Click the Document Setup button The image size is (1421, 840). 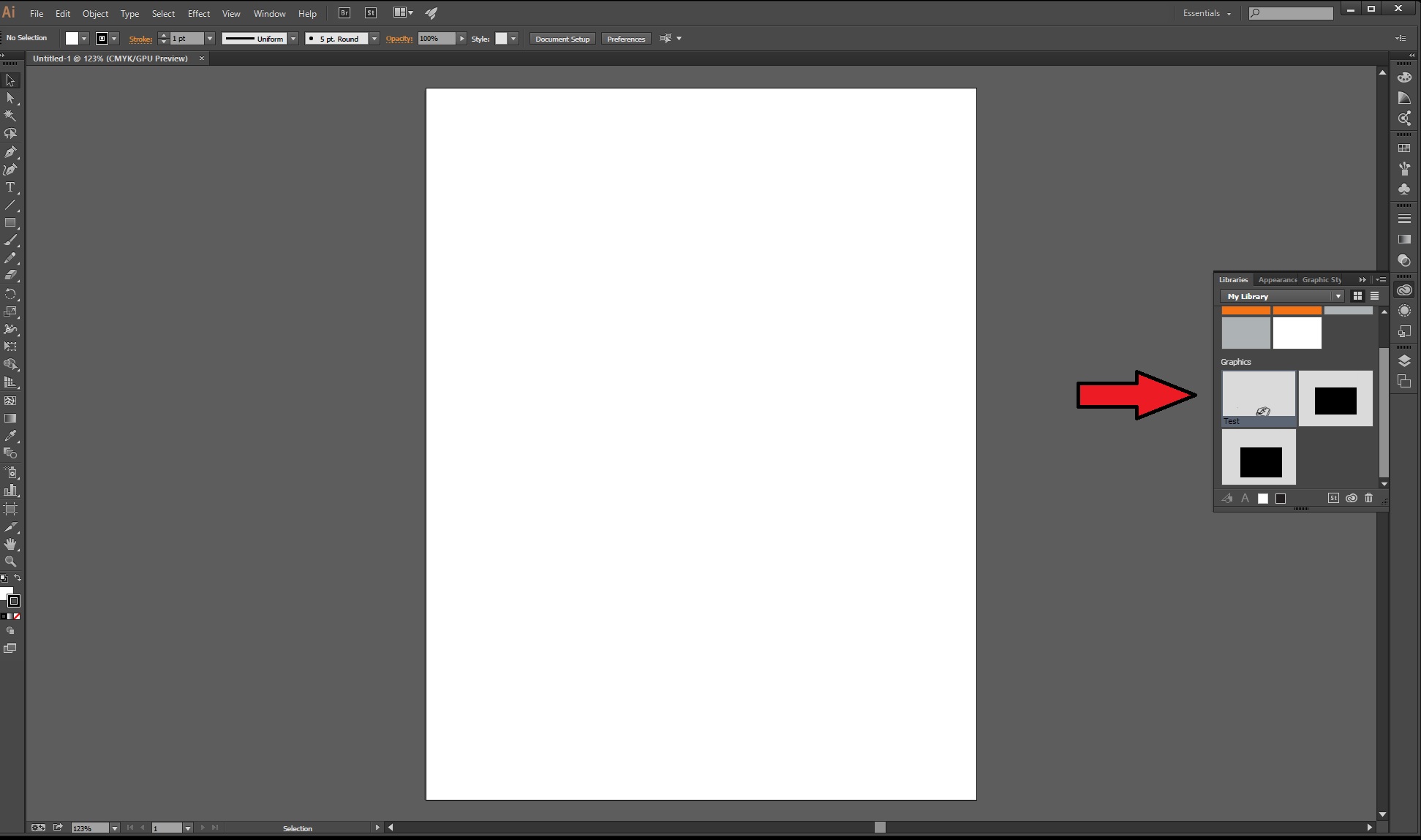562,39
